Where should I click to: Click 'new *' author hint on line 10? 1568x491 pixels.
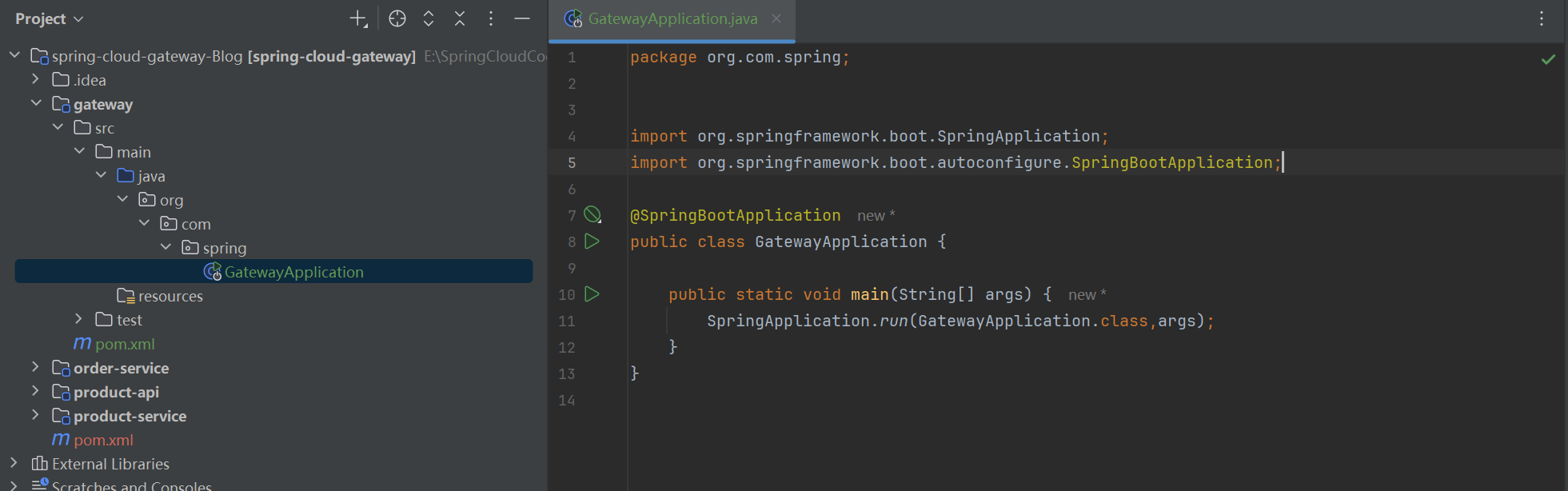1087,294
